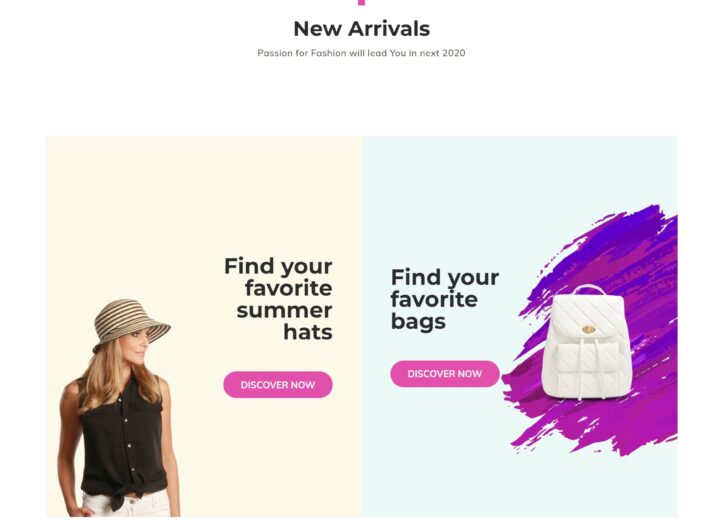Viewport: 720px width, 520px height.
Task: Click Discover Now under favorite bags
Action: pyautogui.click(x=445, y=373)
